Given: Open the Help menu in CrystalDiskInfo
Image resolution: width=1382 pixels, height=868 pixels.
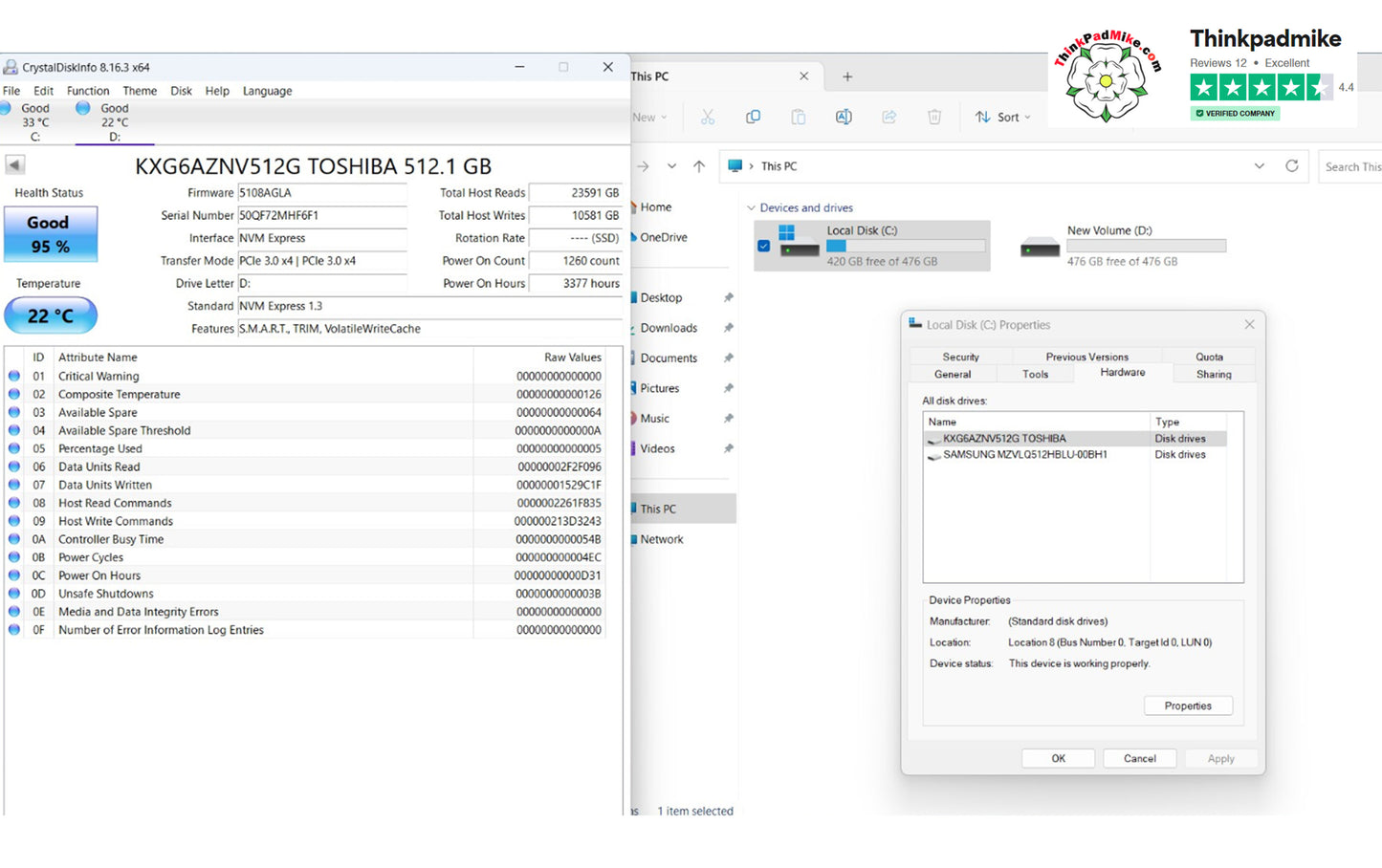Looking at the screenshot, I should pyautogui.click(x=217, y=91).
